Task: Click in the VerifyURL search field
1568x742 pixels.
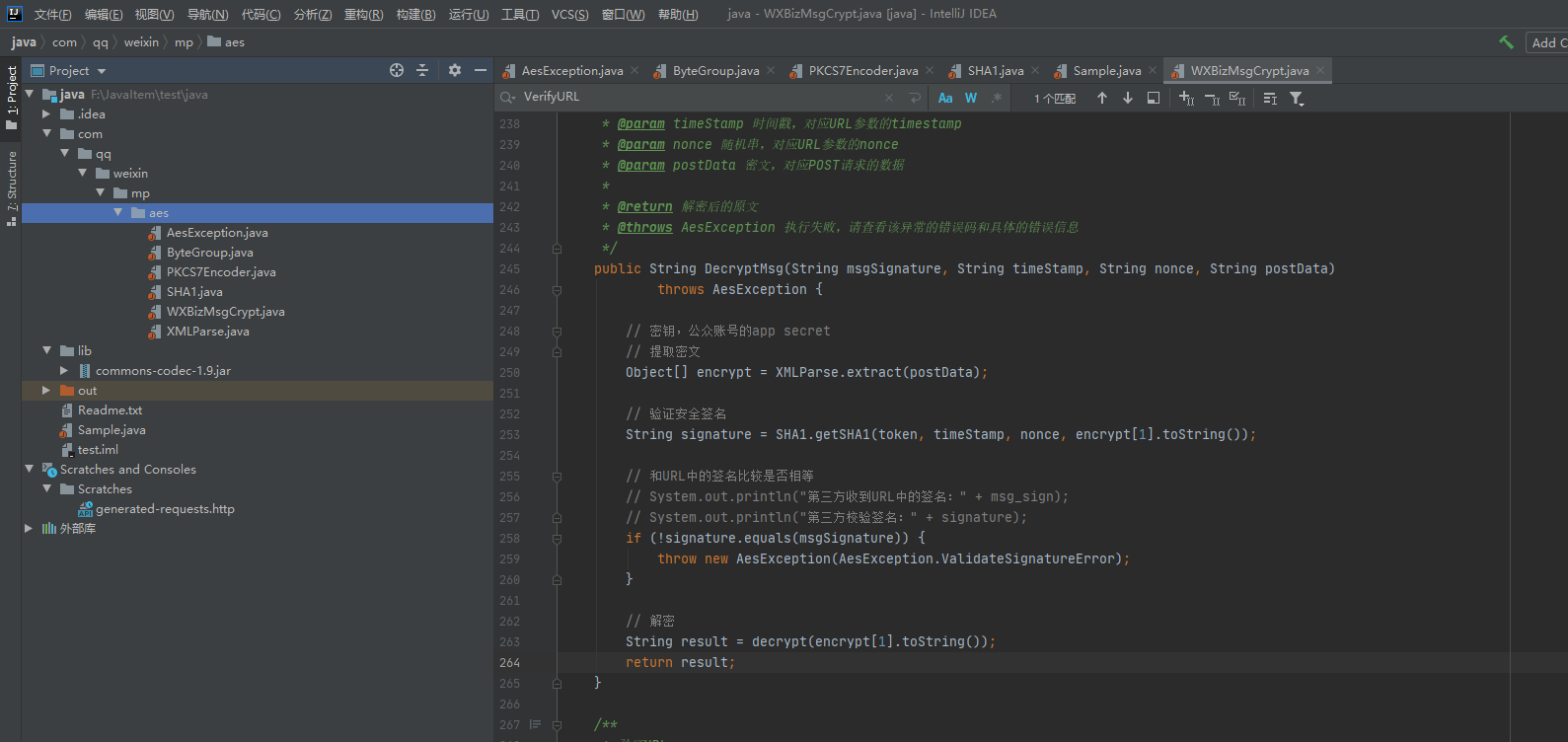Action: coord(701,97)
